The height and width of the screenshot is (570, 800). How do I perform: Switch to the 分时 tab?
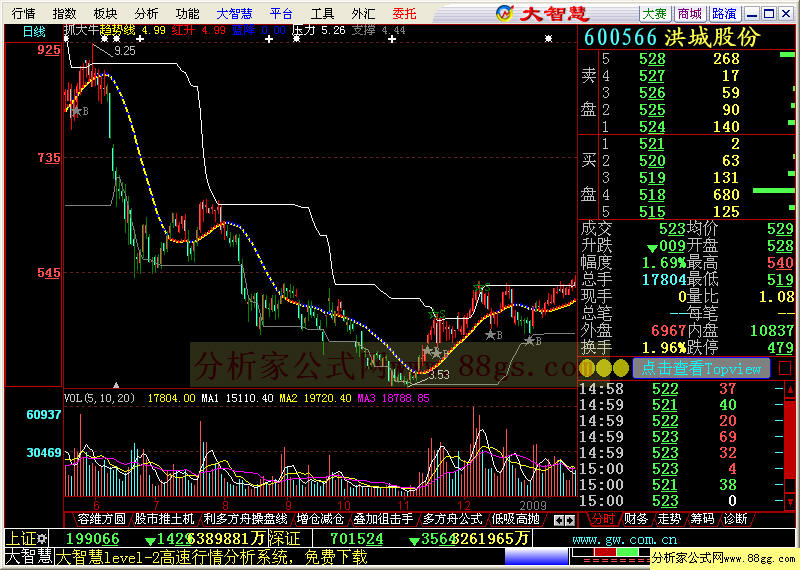click(603, 519)
